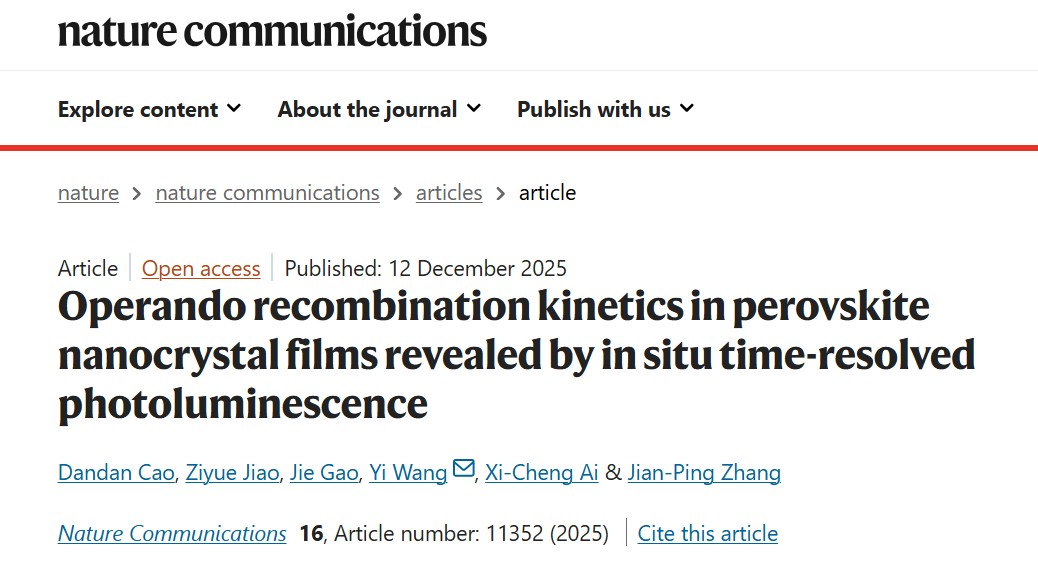This screenshot has height=561, width=1038.
Task: Click the nature communications logo
Action: click(x=272, y=31)
